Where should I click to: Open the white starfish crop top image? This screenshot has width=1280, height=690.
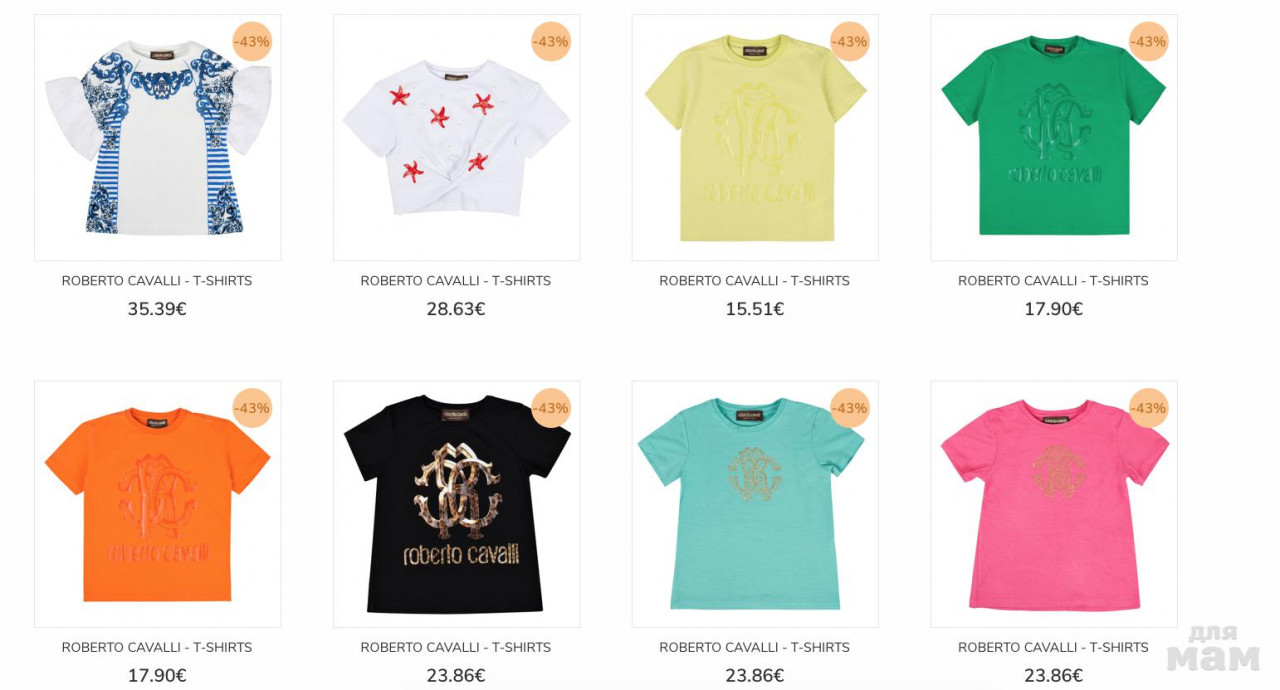tap(456, 138)
